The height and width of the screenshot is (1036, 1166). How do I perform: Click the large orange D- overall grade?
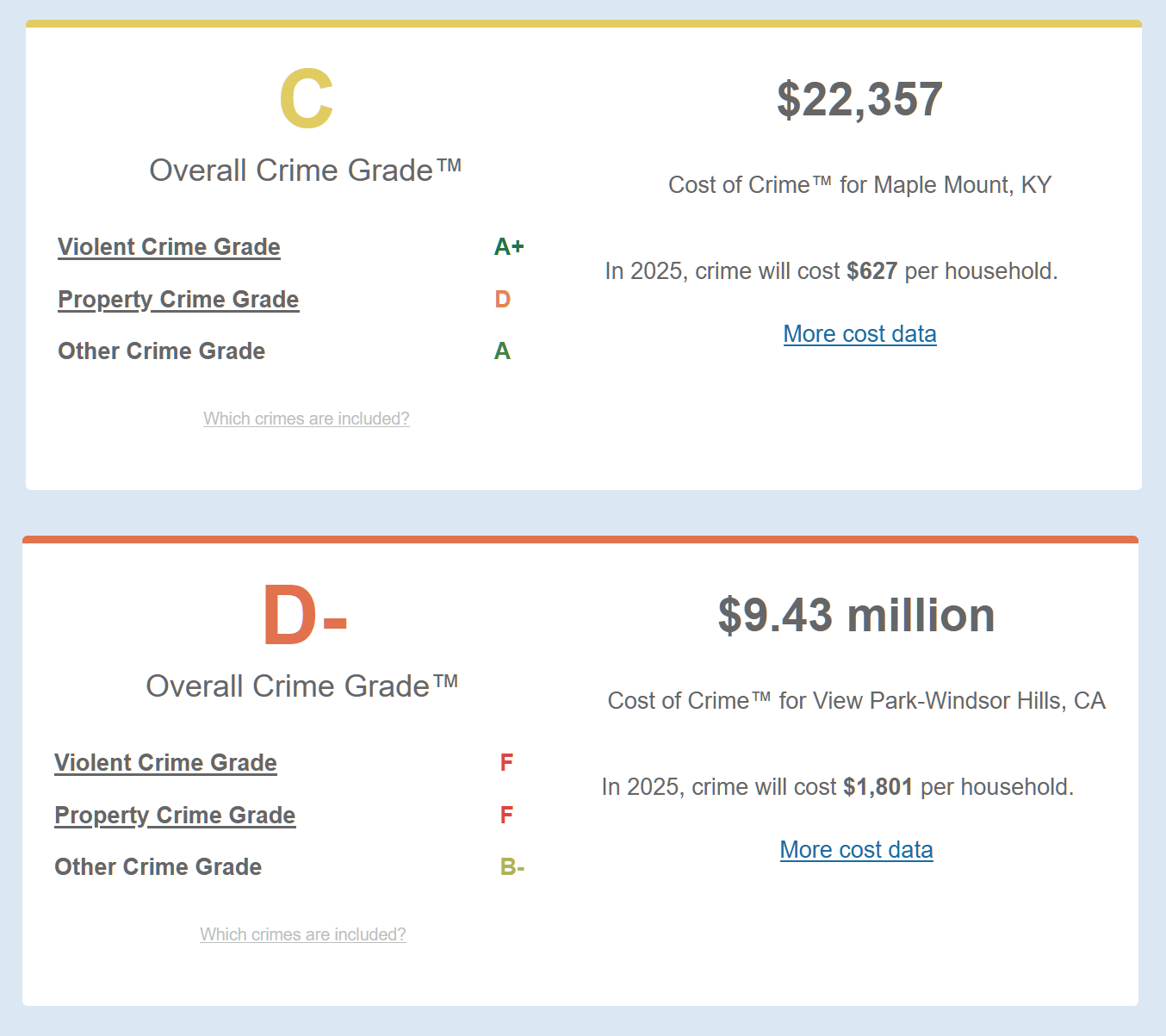[x=305, y=615]
